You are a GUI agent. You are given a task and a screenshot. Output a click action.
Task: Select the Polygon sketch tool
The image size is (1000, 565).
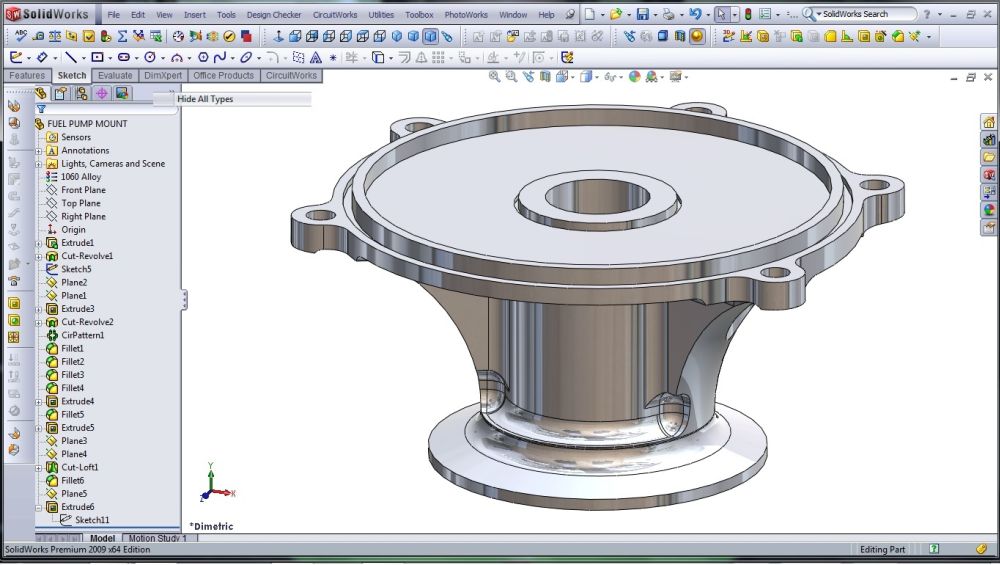point(203,57)
